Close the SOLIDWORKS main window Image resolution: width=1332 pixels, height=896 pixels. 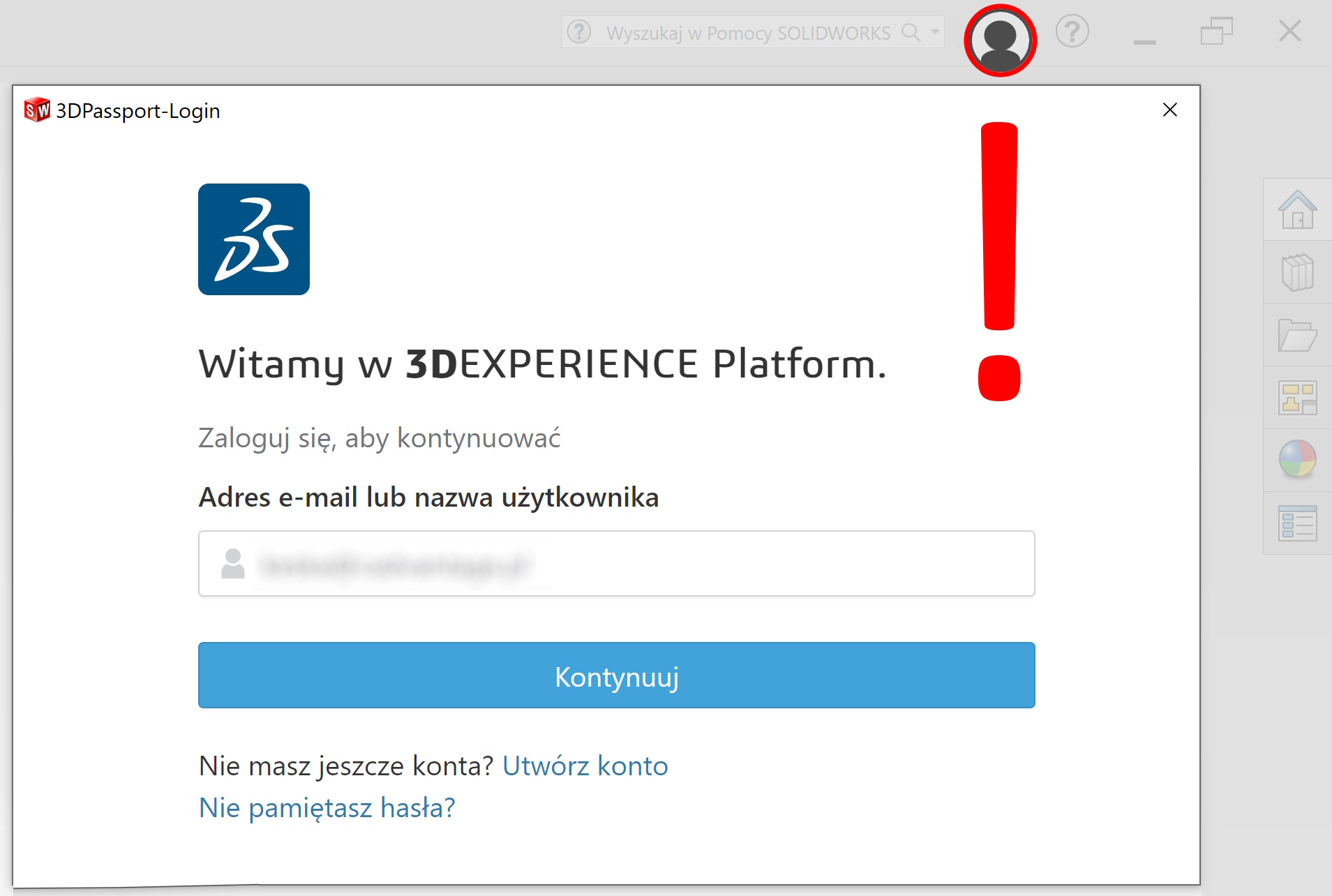coord(1289,31)
